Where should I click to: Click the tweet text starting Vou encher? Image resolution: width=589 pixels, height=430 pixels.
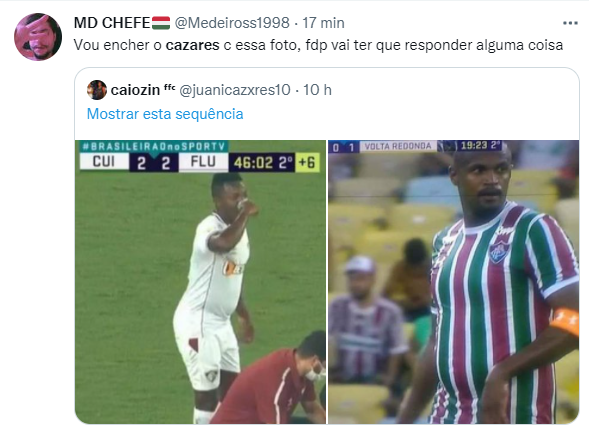click(x=318, y=45)
